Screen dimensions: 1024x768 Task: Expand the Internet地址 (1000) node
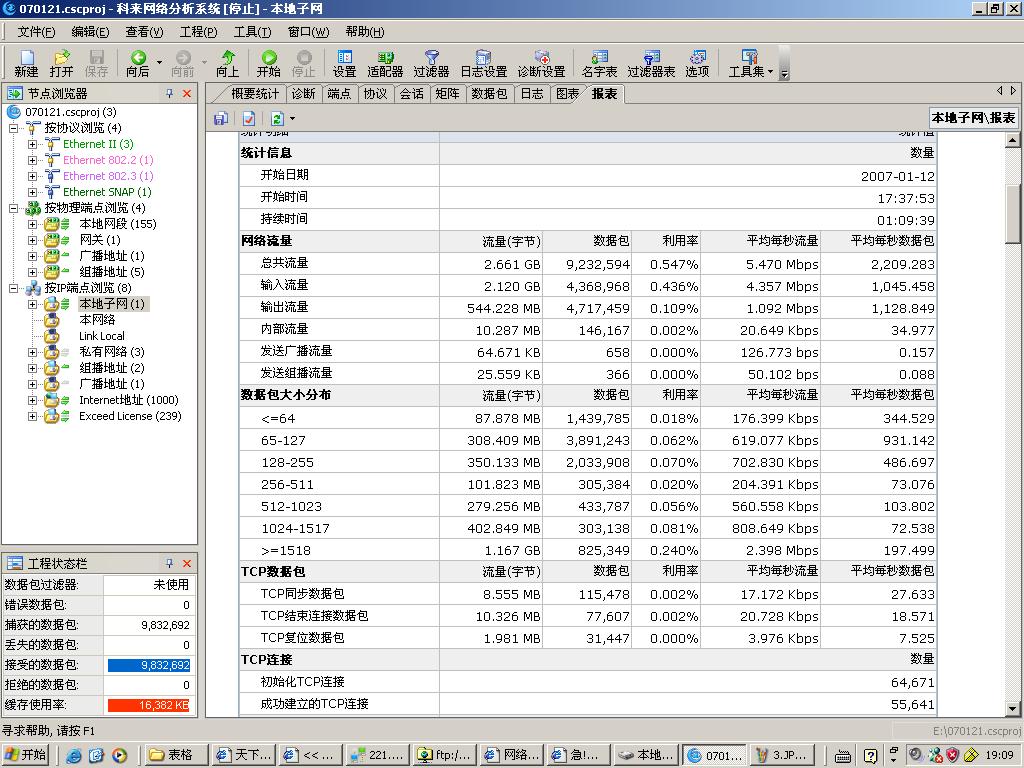coord(32,400)
